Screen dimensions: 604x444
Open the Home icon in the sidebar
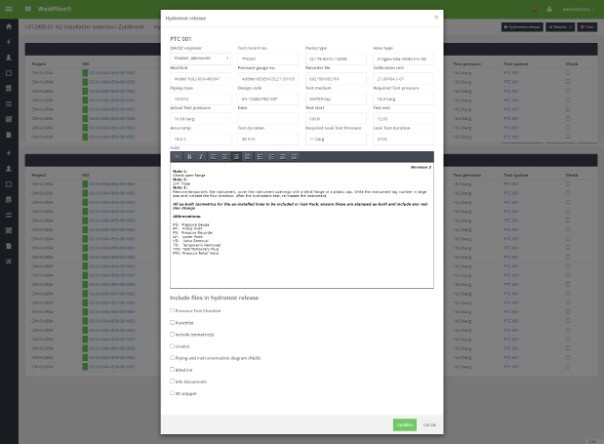point(9,27)
